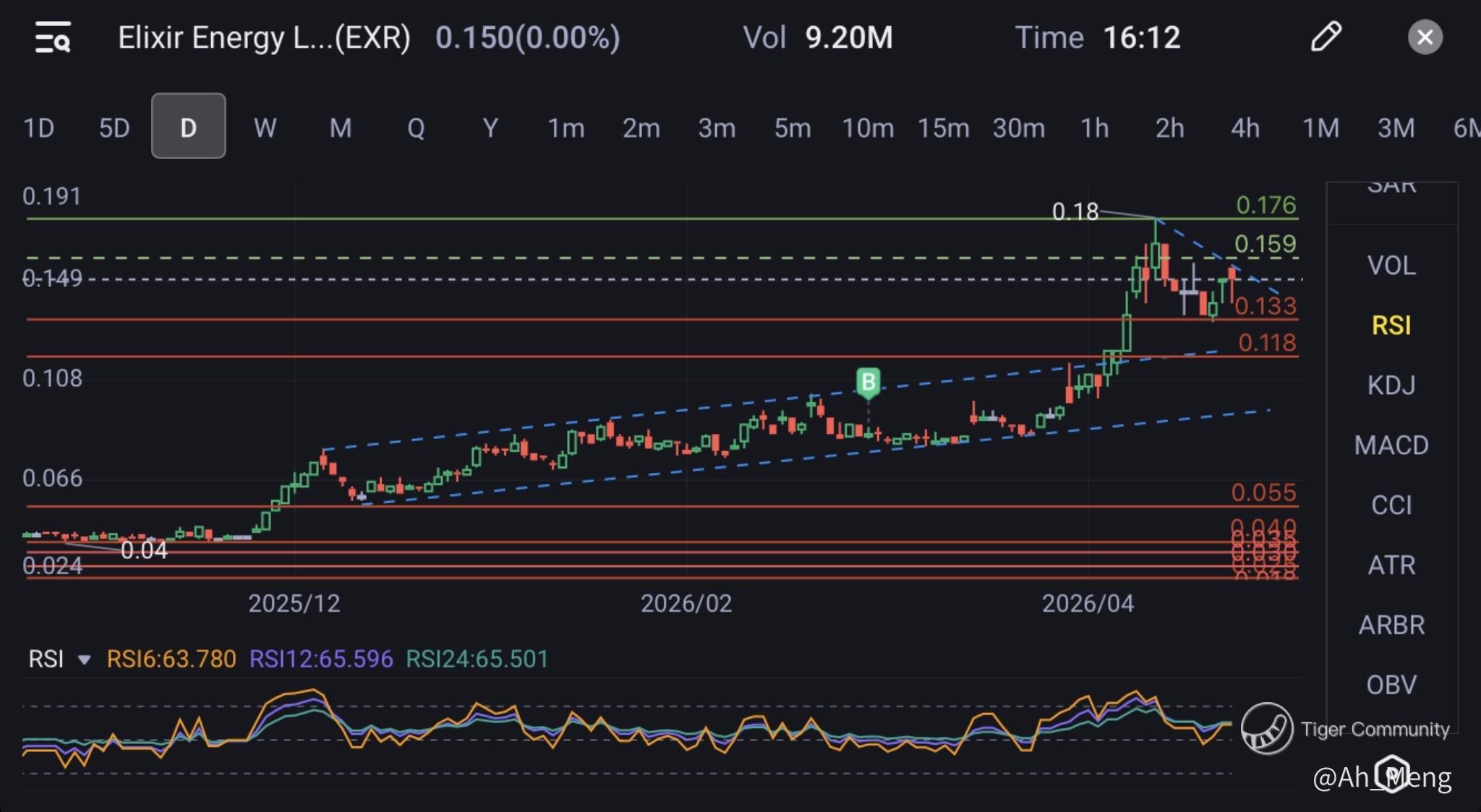Select the 1D timeframe tab
1481x812 pixels.
(x=39, y=128)
